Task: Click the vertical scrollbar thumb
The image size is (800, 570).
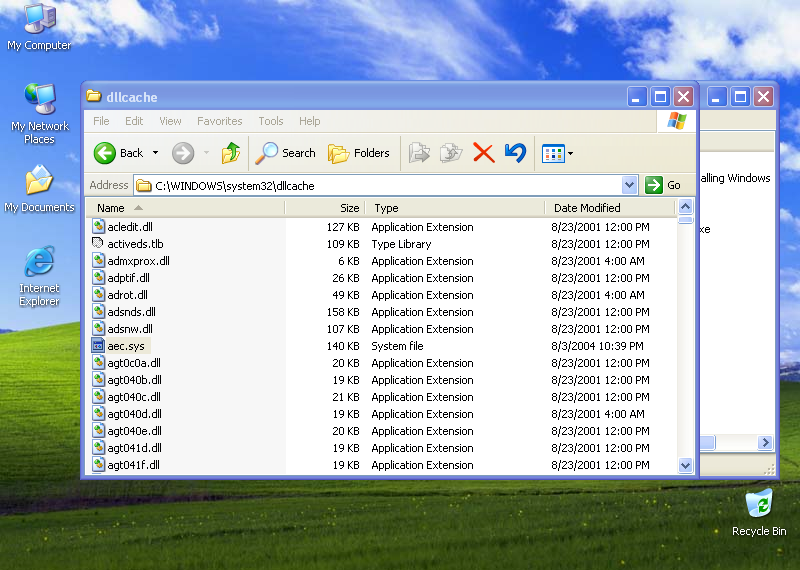Action: coord(685,220)
